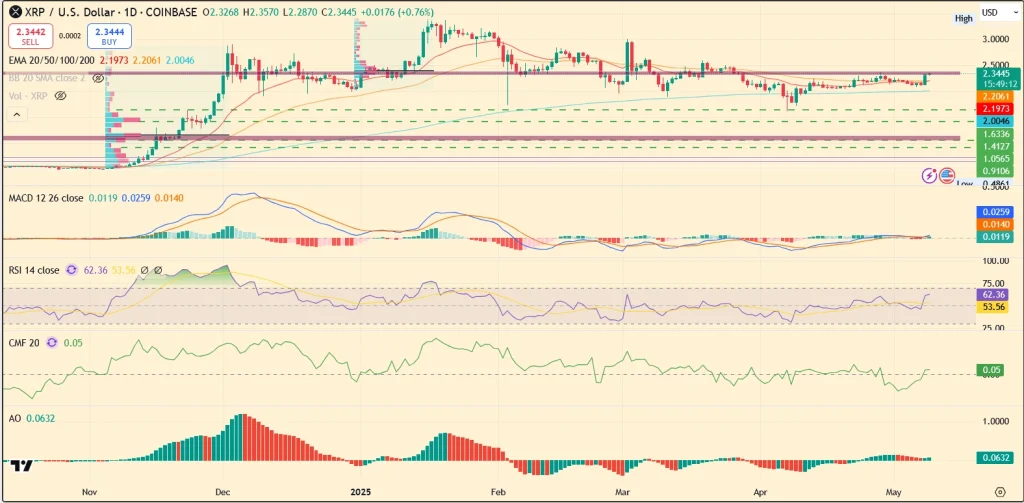Click the MACD scale label 0.0140

pyautogui.click(x=994, y=224)
